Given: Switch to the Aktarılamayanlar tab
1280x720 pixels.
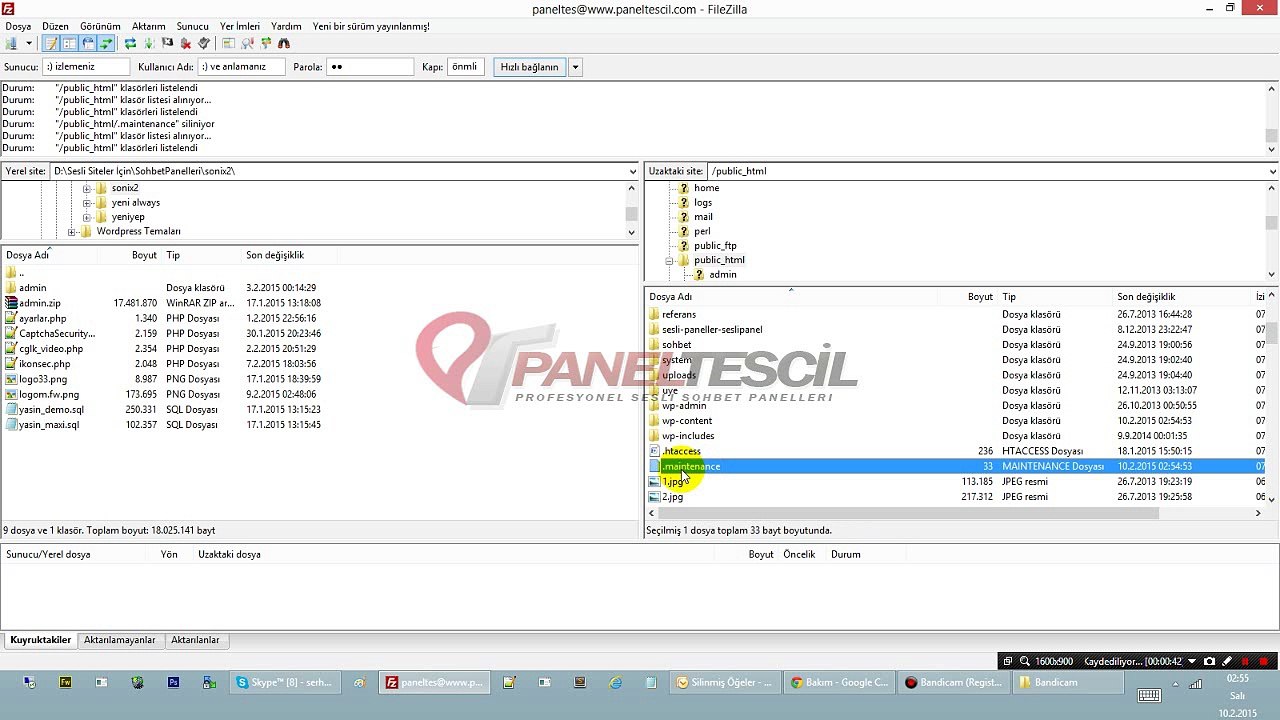Looking at the screenshot, I should pos(120,640).
